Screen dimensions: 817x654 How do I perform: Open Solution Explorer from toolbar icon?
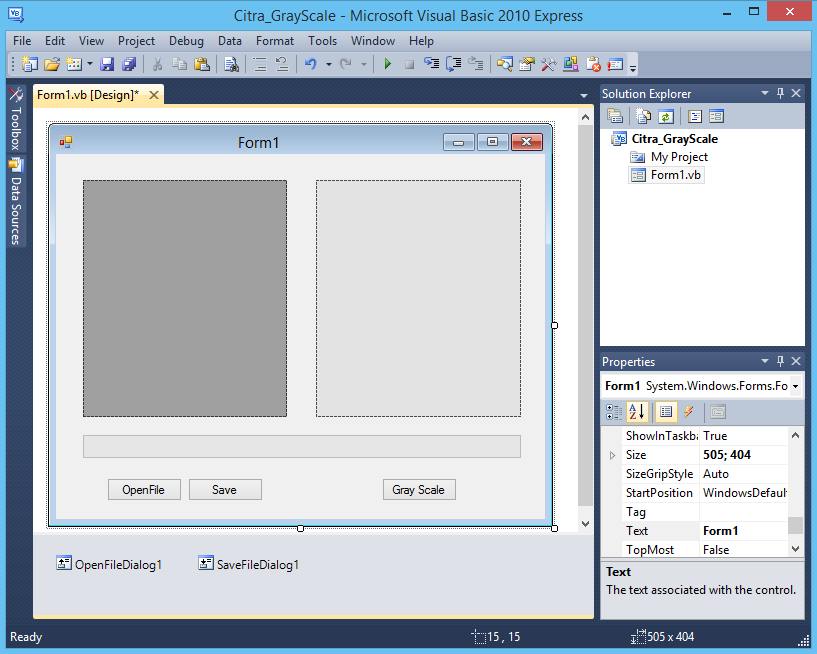pyautogui.click(x=504, y=64)
